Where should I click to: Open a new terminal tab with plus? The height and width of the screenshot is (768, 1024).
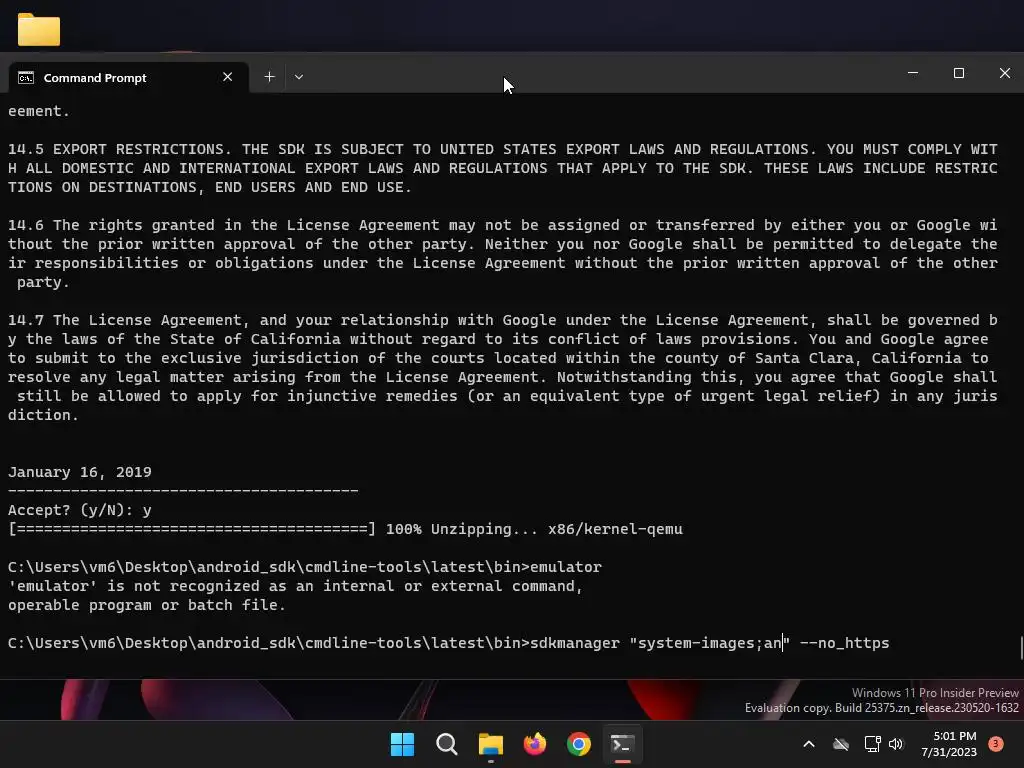tap(269, 77)
